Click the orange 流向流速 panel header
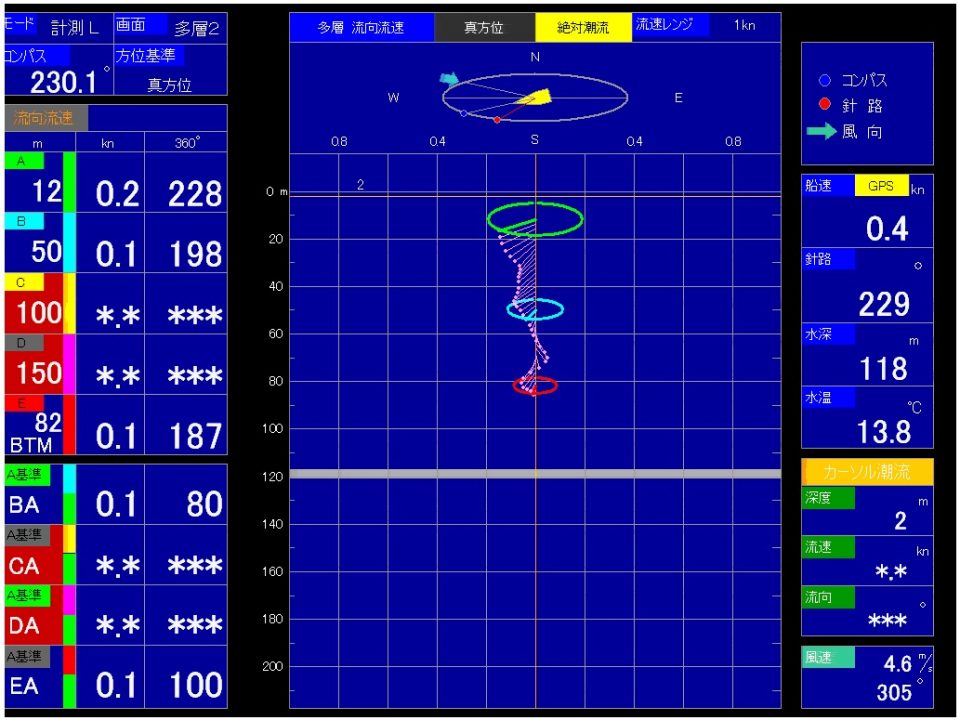This screenshot has width=960, height=720. [x=46, y=118]
